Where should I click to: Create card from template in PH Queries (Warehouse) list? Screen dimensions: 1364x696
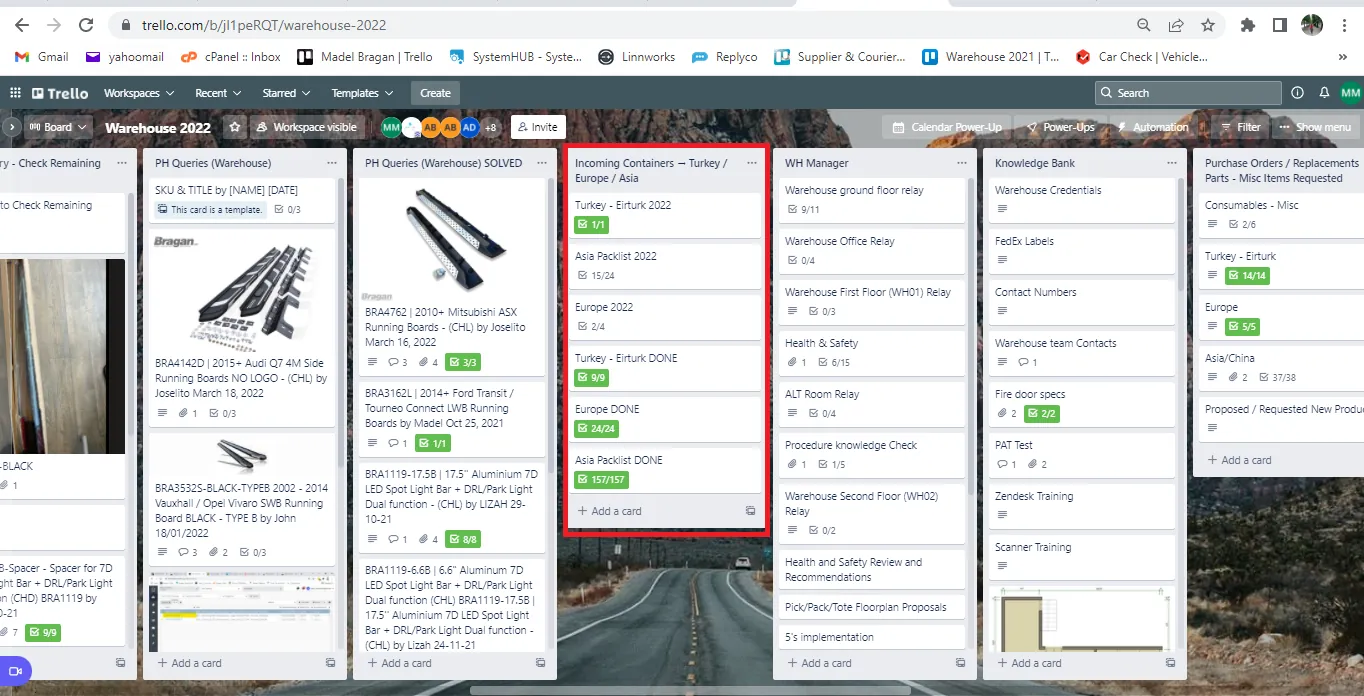(x=330, y=663)
